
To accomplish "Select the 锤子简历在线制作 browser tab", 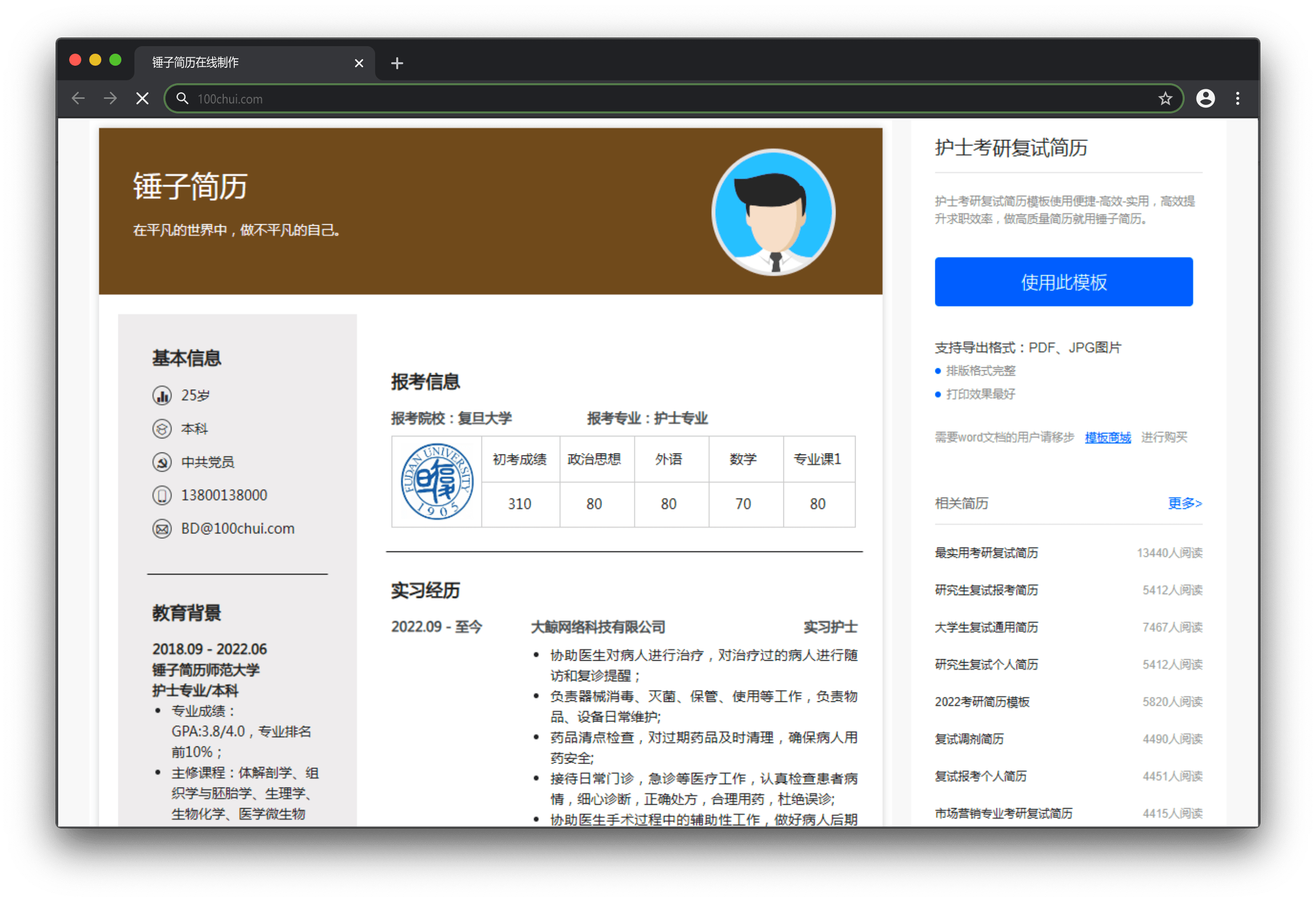I will 255,63.
